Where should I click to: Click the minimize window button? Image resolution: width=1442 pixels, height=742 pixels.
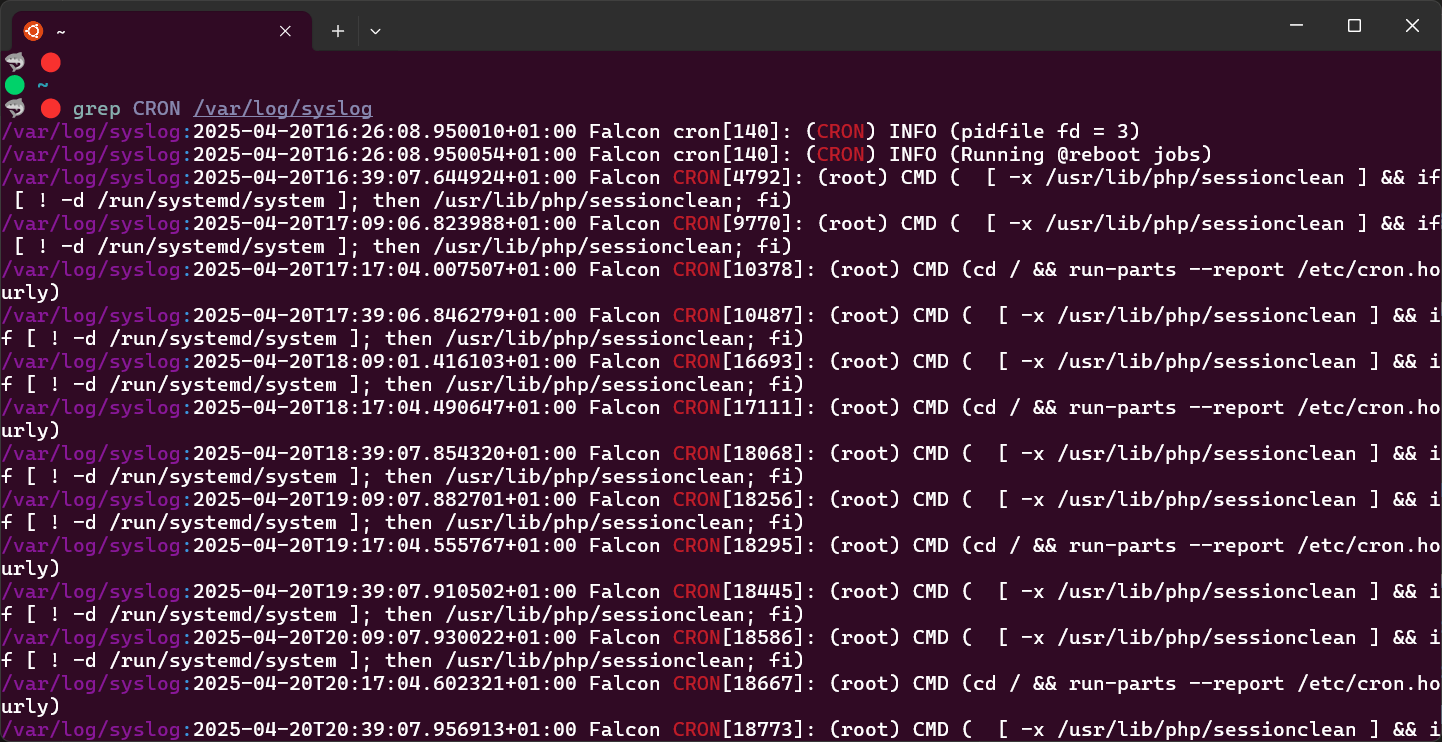coord(1296,25)
